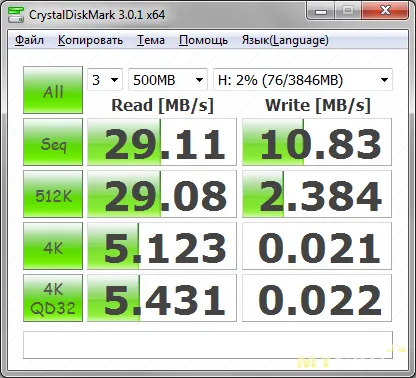Run all benchmarks with All button
Image resolution: width=416 pixels, height=378 pixels.
click(x=53, y=90)
